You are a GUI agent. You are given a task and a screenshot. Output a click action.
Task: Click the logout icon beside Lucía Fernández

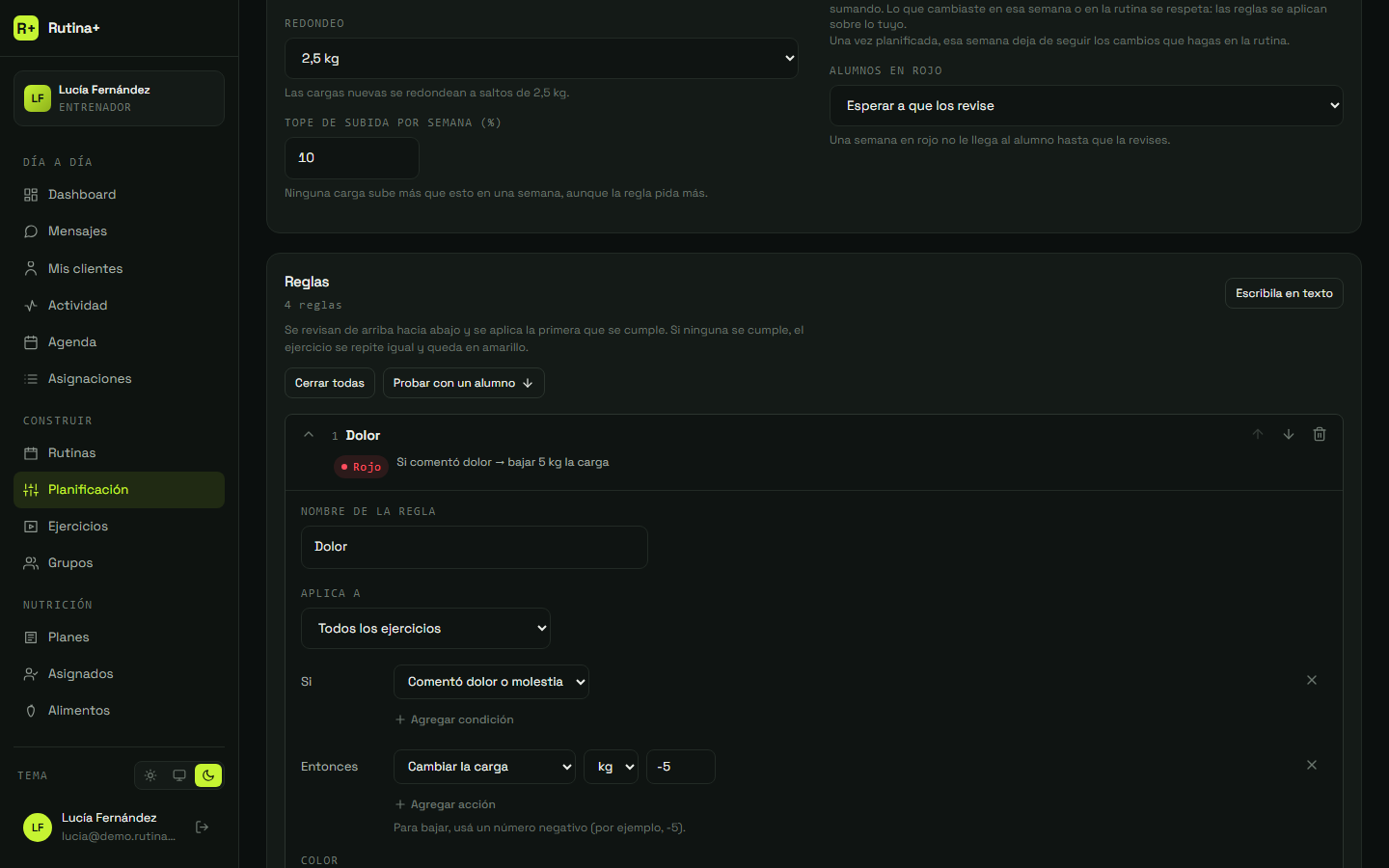pos(203,827)
